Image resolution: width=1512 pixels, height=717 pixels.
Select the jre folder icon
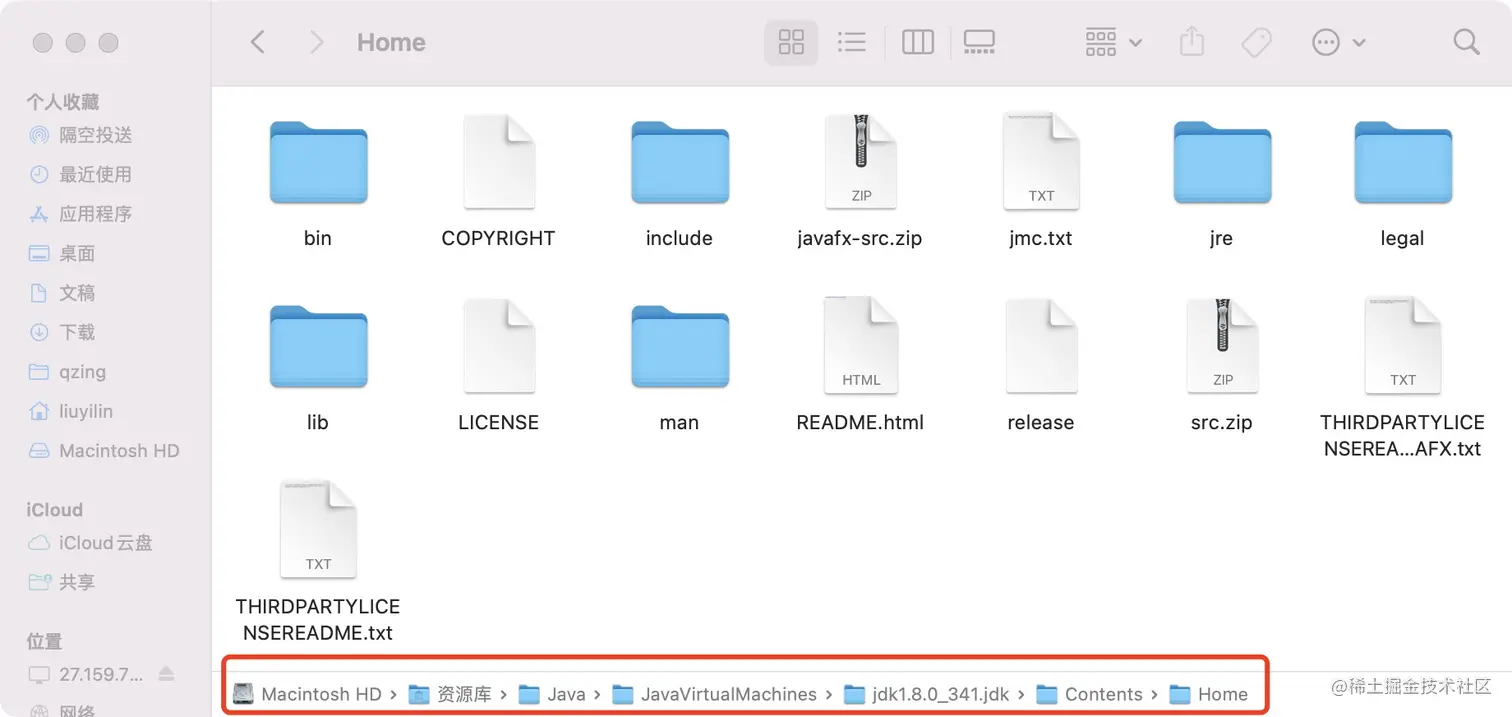click(x=1221, y=163)
